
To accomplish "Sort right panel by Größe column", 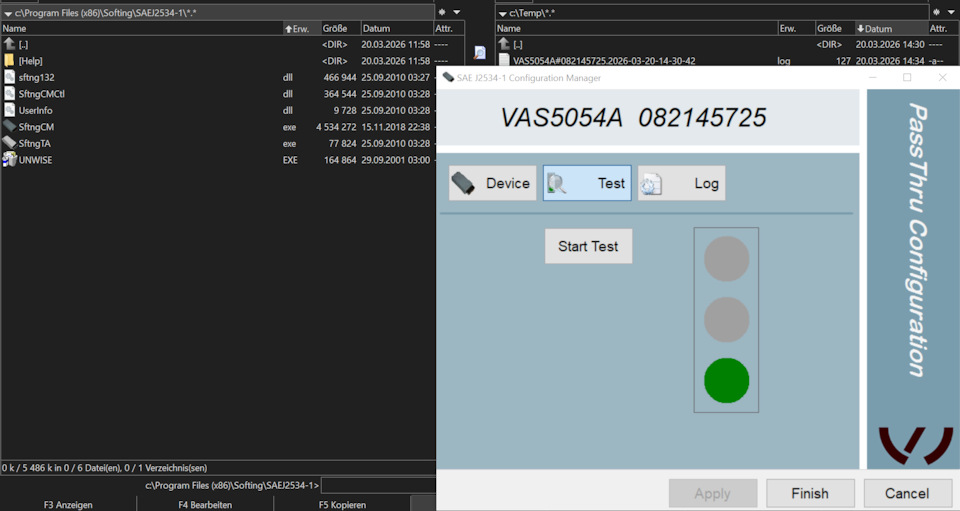I will tap(834, 28).
